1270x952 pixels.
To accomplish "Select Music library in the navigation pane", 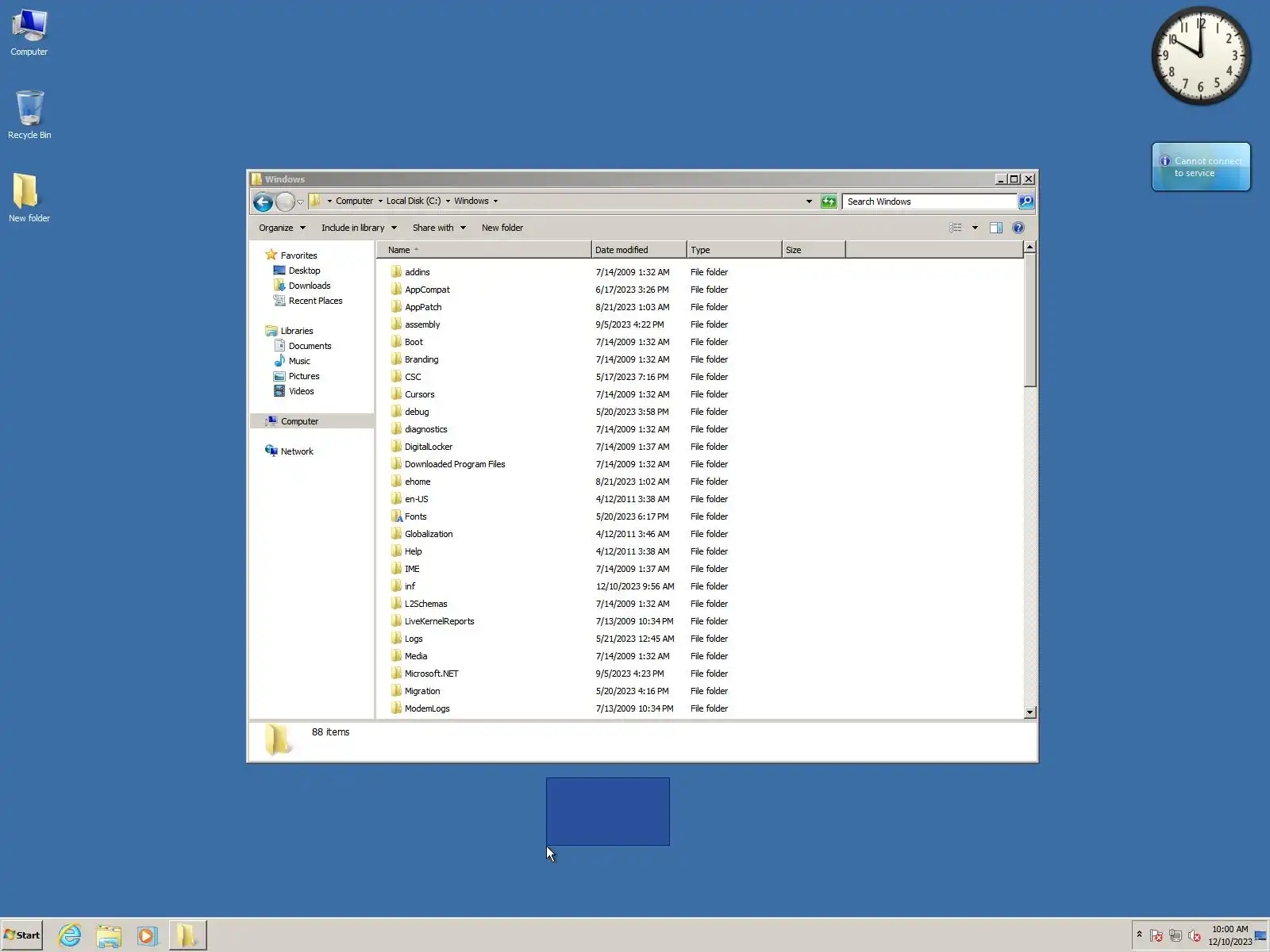I will click(x=299, y=361).
